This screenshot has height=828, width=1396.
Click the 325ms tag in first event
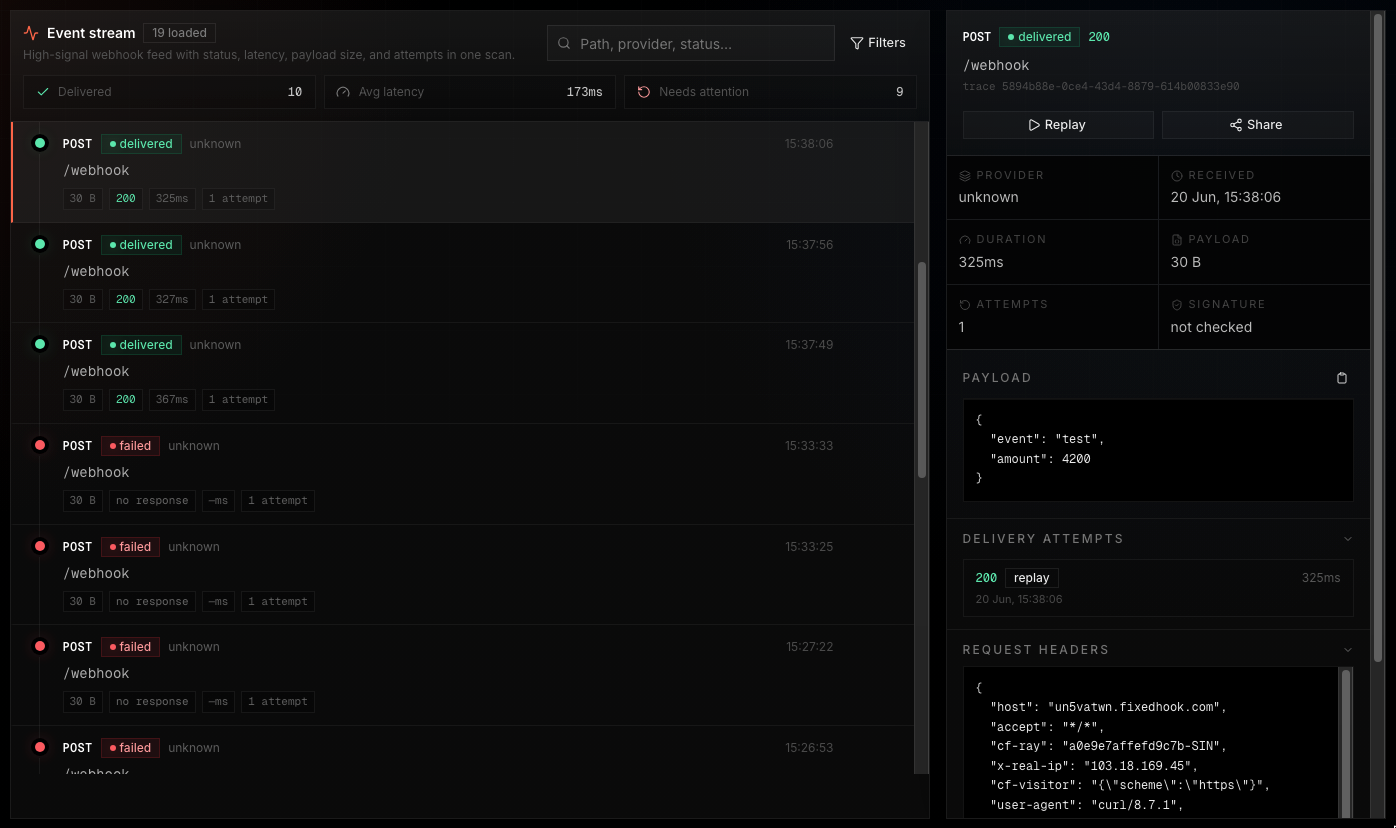[172, 198]
